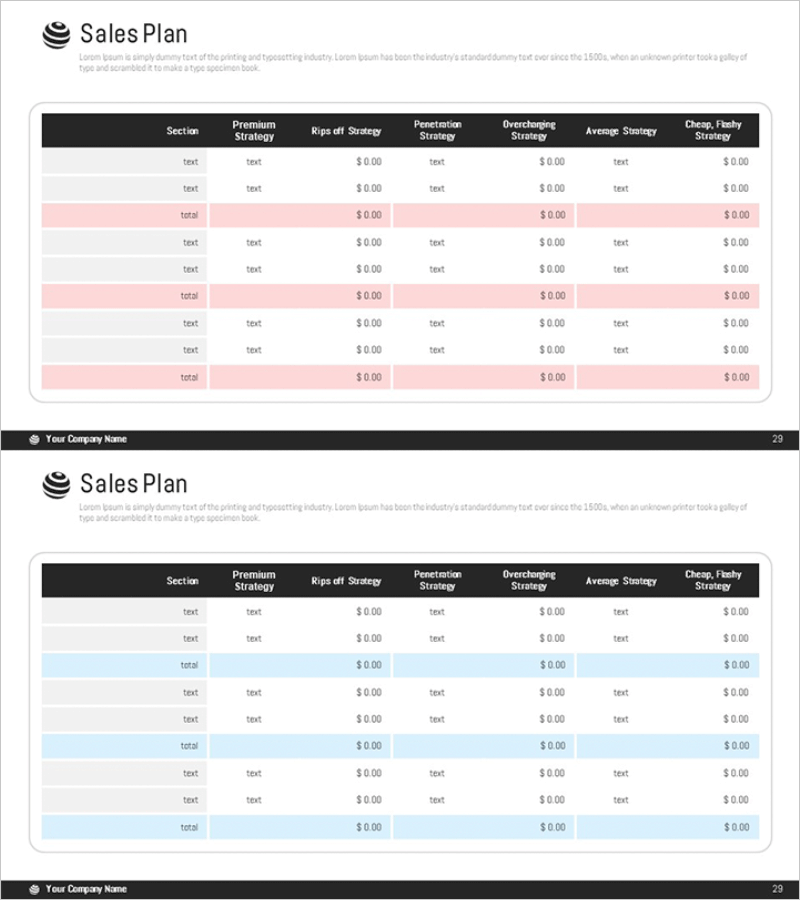Click the small footer logo on the top slide
Viewport: 800px width, 900px height.
tap(35, 439)
